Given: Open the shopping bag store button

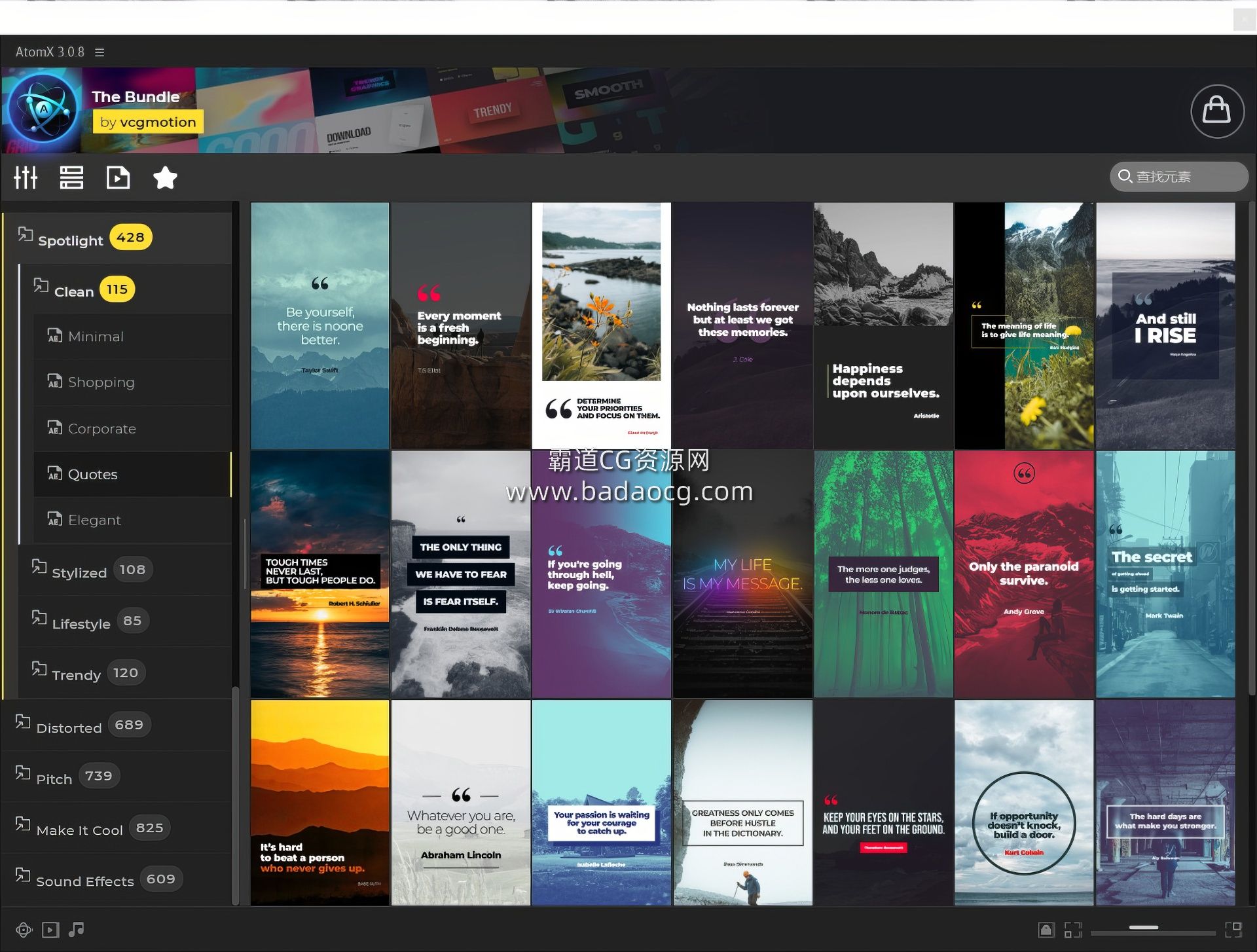Looking at the screenshot, I should click(x=1217, y=111).
